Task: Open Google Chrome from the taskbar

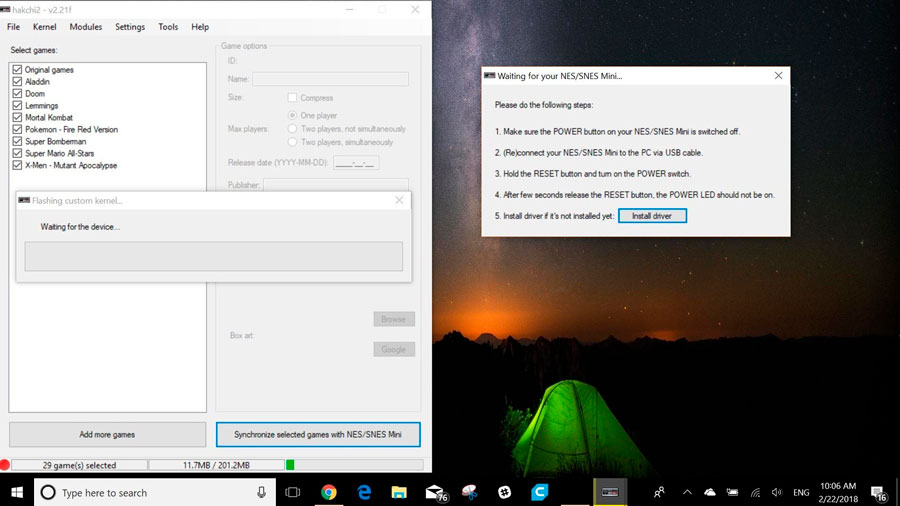Action: 329,492
